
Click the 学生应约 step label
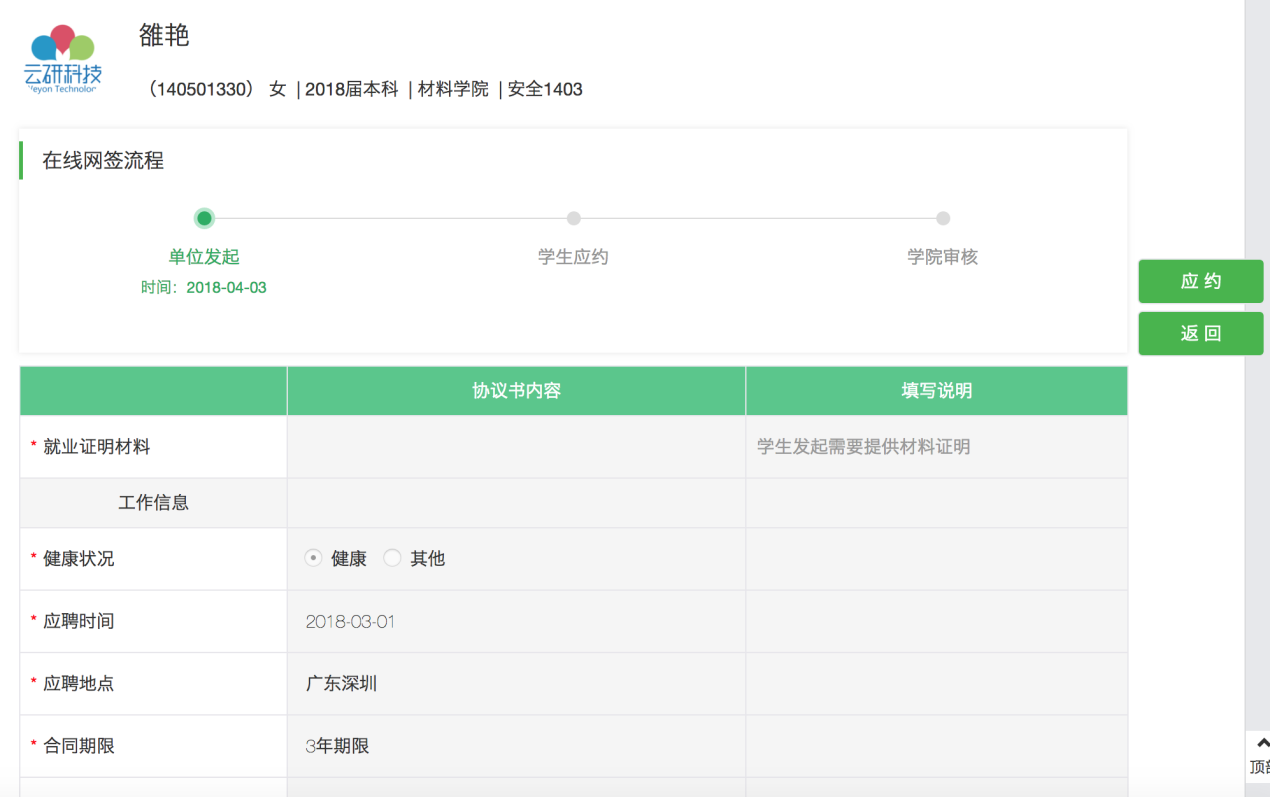(573, 257)
